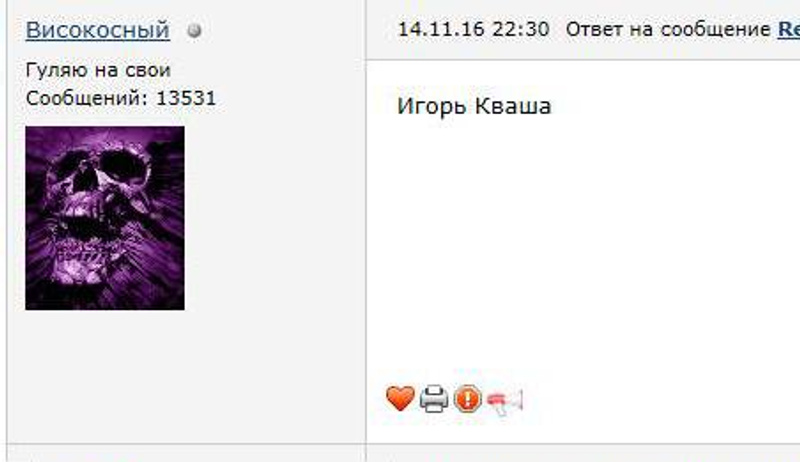Click the message count number 13531
This screenshot has width=800, height=462.
tap(186, 98)
